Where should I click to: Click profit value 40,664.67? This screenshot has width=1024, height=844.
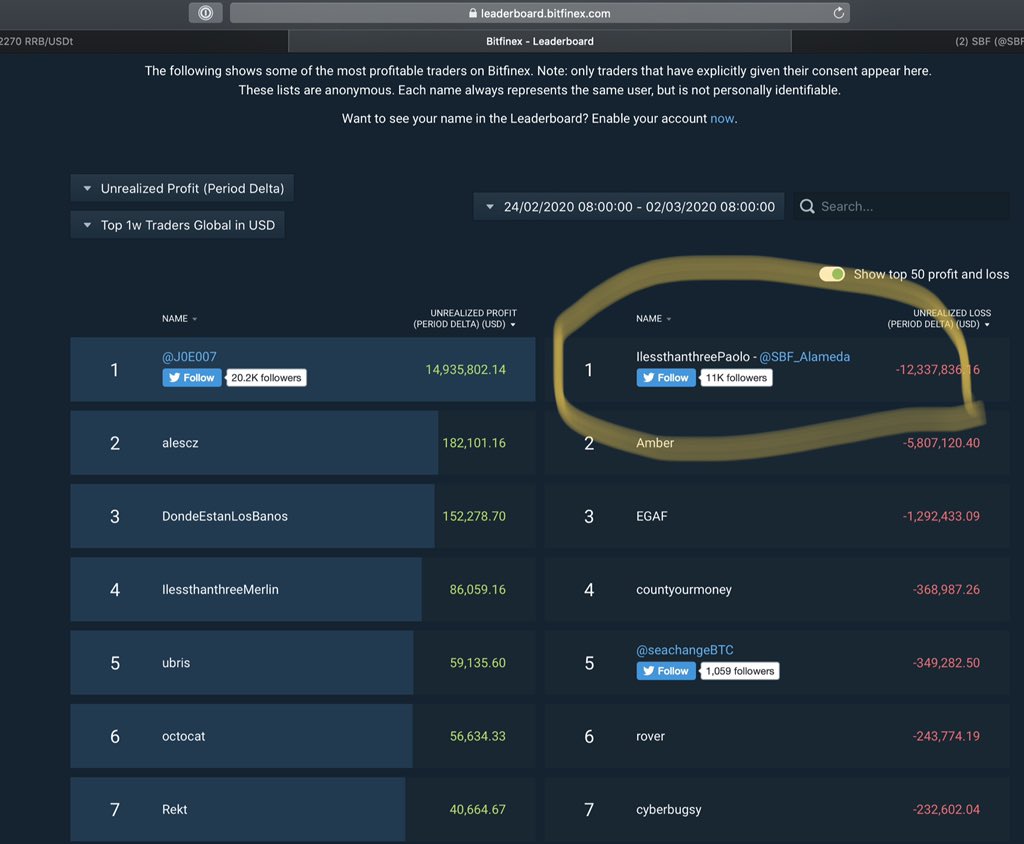477,809
